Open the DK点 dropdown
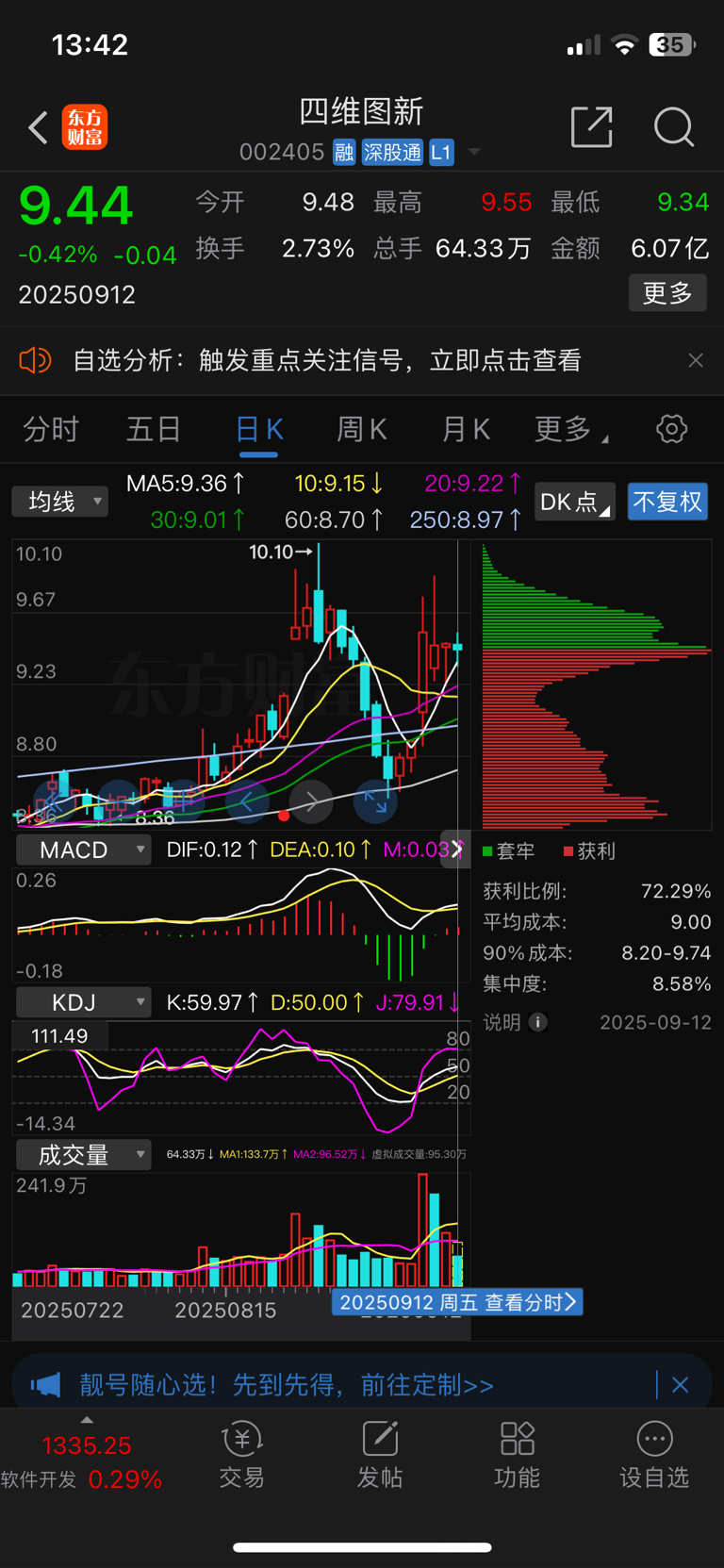The image size is (724, 1568). click(575, 502)
